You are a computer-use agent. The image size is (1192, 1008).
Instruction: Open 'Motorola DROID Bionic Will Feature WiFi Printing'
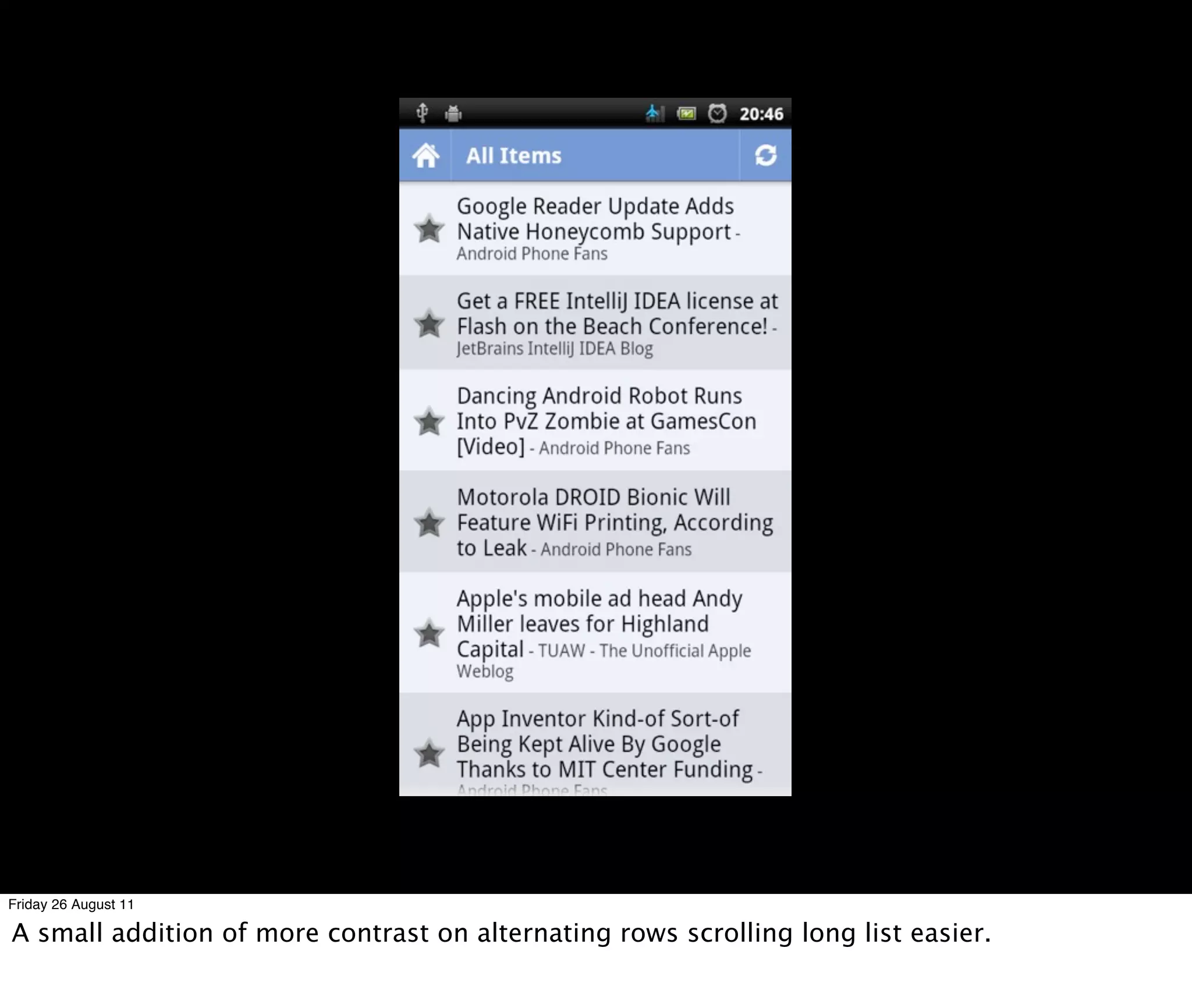595,522
